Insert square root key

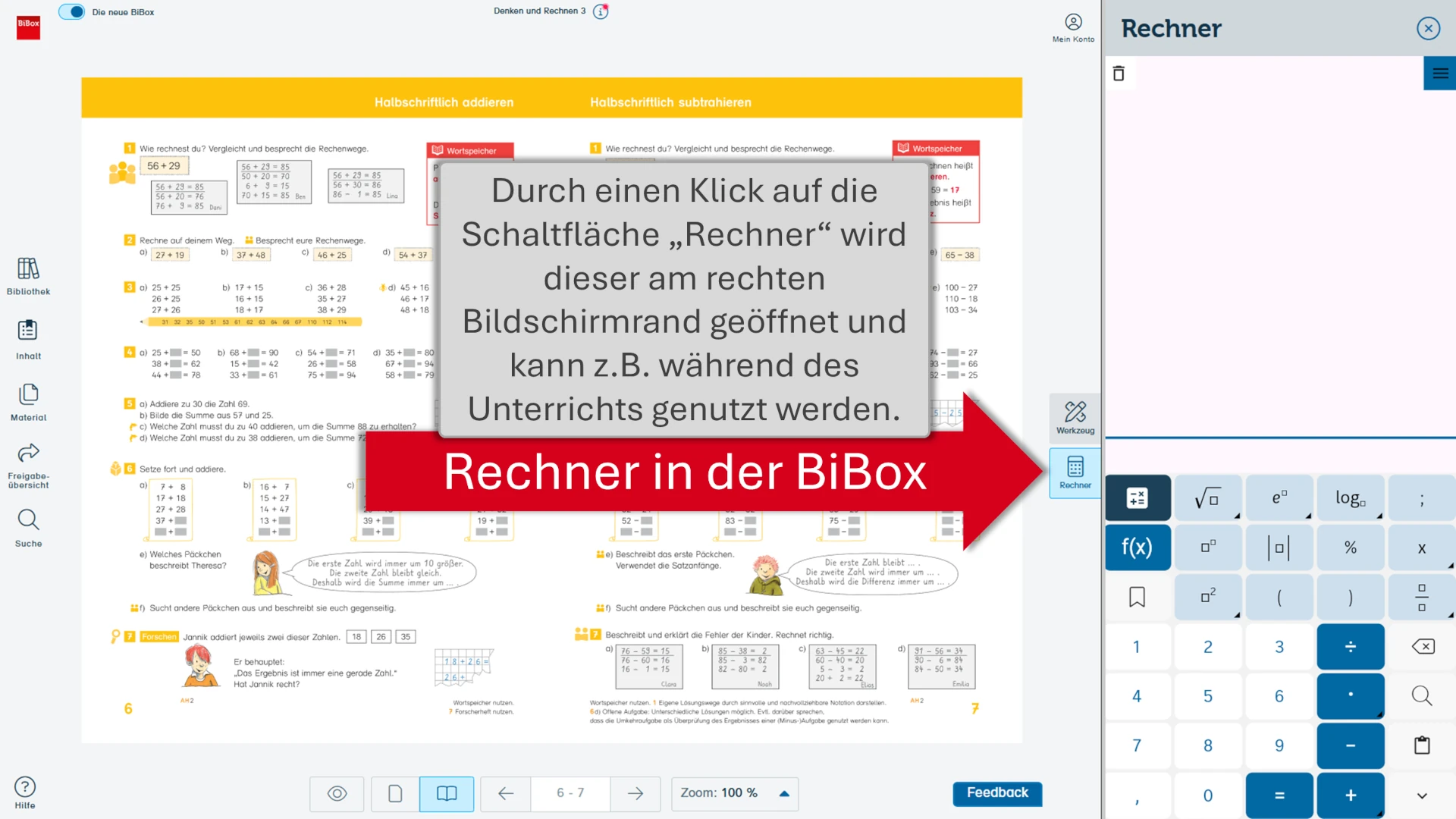(1208, 498)
